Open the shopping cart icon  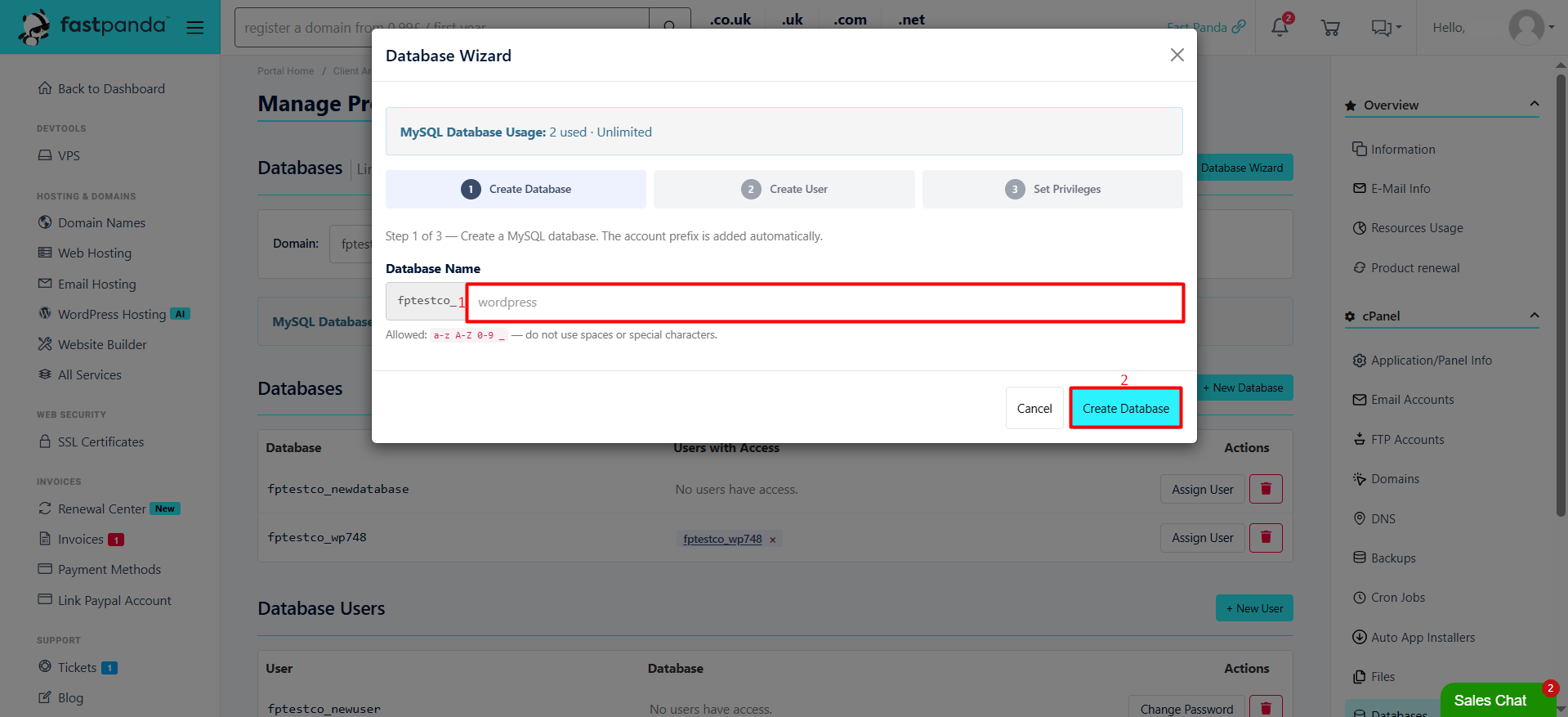coord(1330,28)
